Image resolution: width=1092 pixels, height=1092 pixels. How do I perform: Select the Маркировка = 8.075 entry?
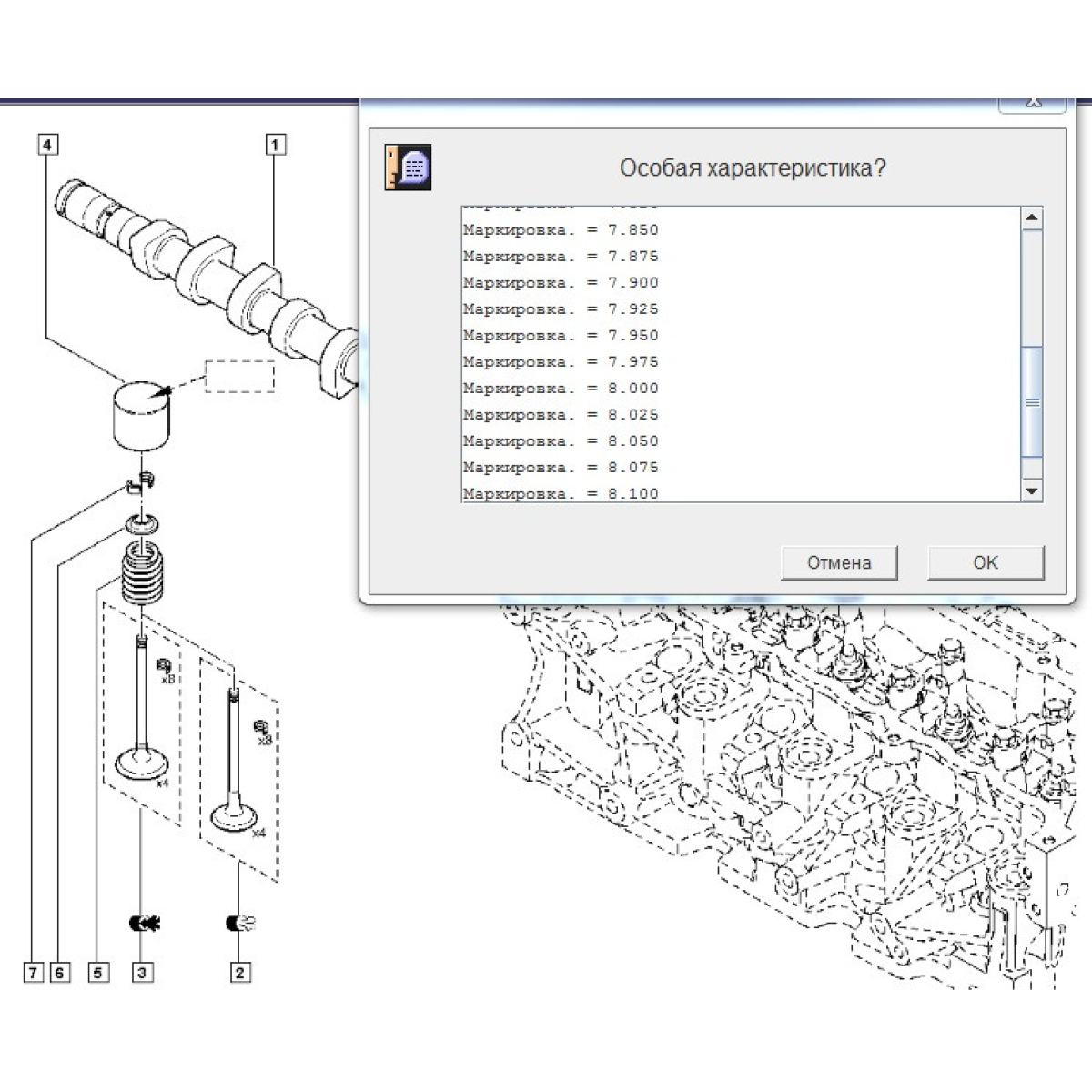[561, 468]
